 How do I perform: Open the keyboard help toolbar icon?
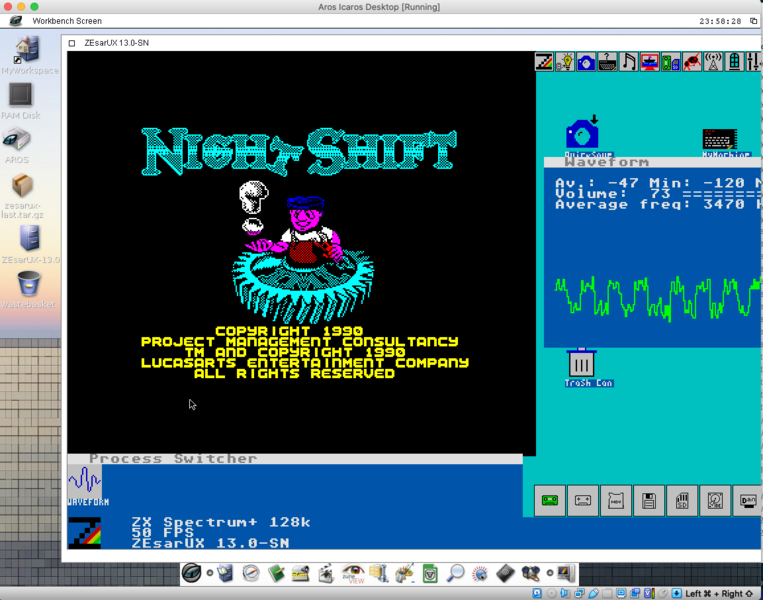(608, 62)
